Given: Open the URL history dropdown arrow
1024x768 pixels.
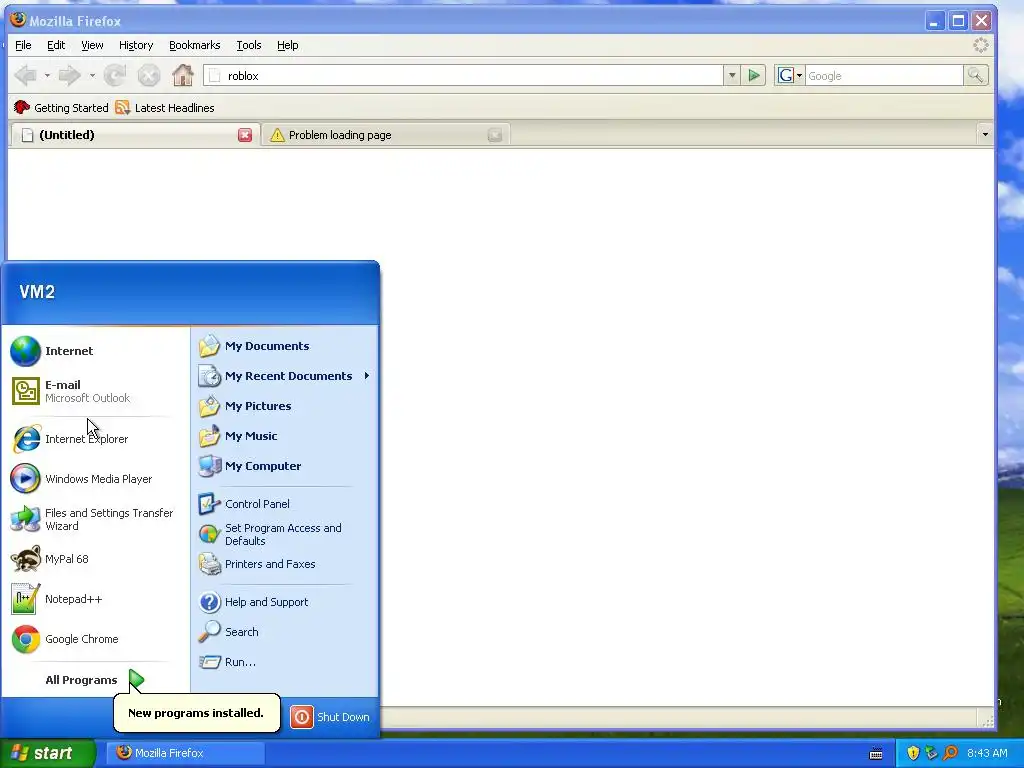Looking at the screenshot, I should pyautogui.click(x=732, y=76).
